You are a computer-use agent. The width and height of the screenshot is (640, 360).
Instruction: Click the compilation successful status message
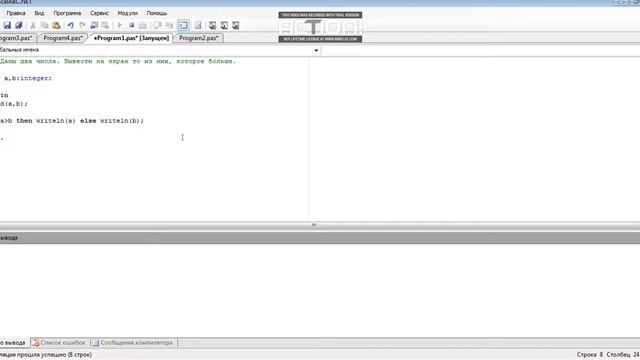pos(46,355)
